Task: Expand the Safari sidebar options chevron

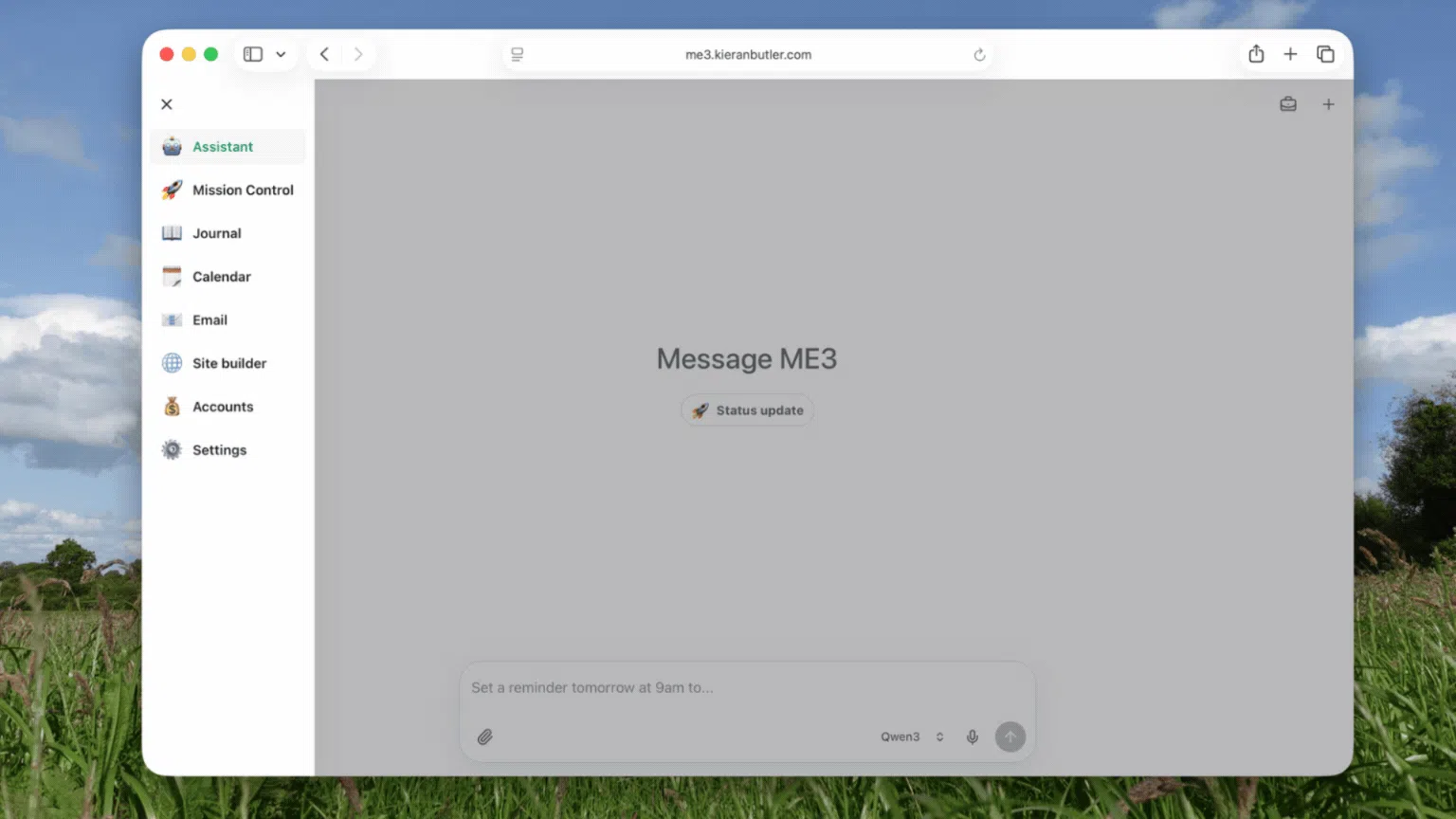Action: click(281, 54)
